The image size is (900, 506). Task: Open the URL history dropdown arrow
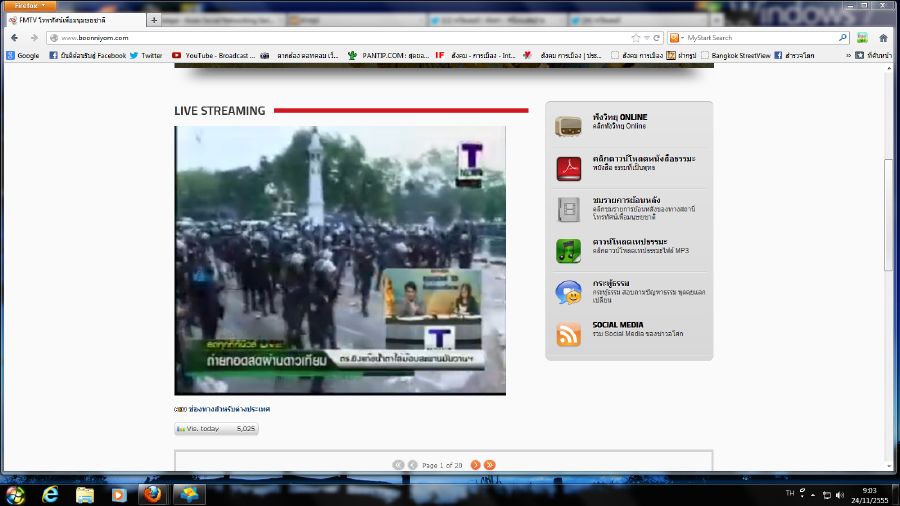click(646, 38)
